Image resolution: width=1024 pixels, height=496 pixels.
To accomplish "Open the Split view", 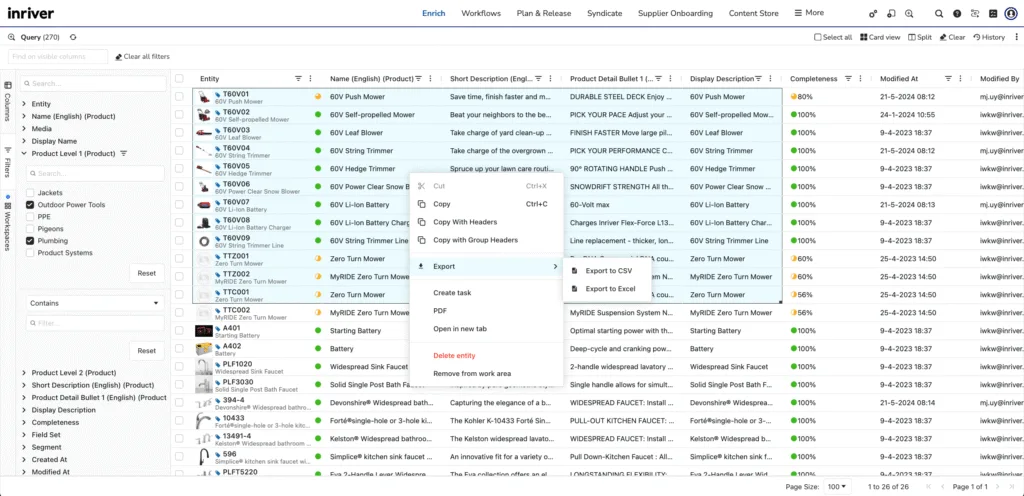I will [x=919, y=37].
